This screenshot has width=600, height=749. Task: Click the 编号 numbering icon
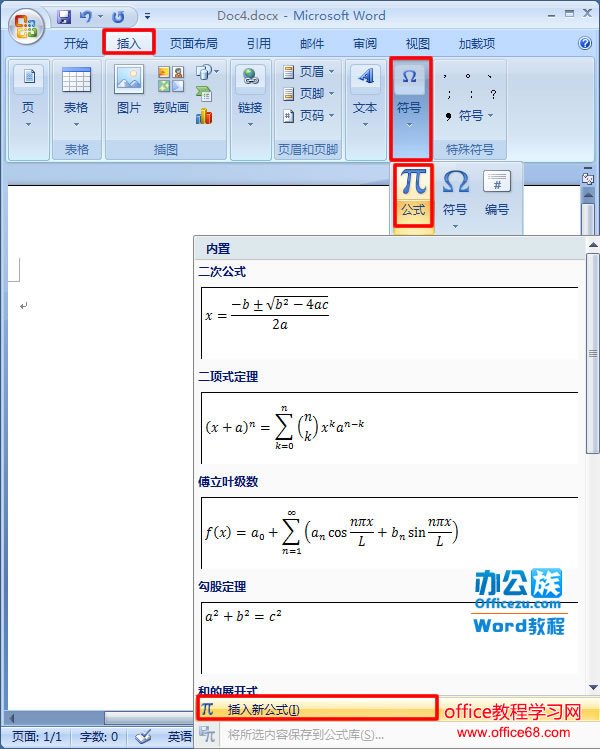point(497,193)
